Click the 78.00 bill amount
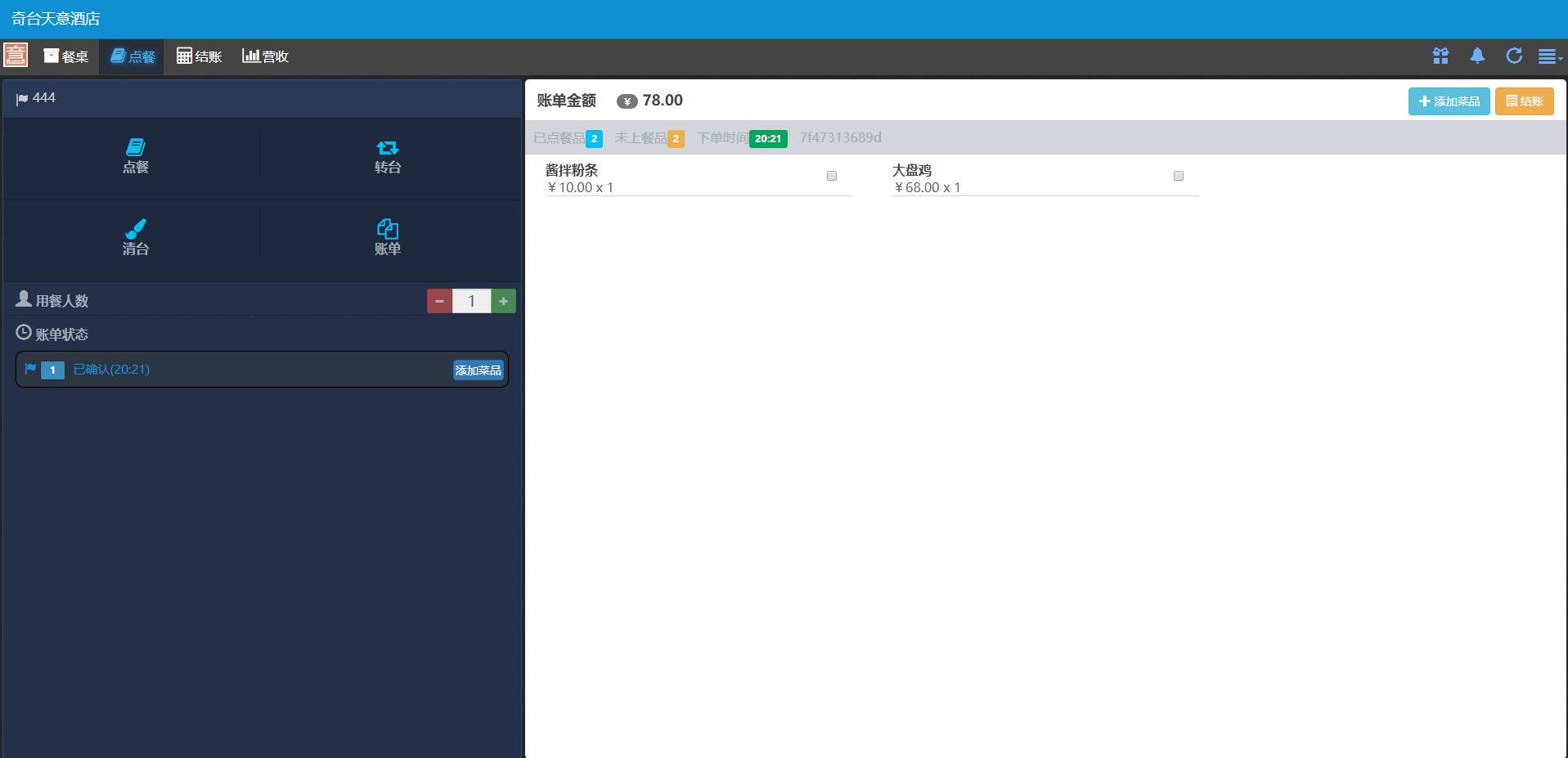 [663, 101]
